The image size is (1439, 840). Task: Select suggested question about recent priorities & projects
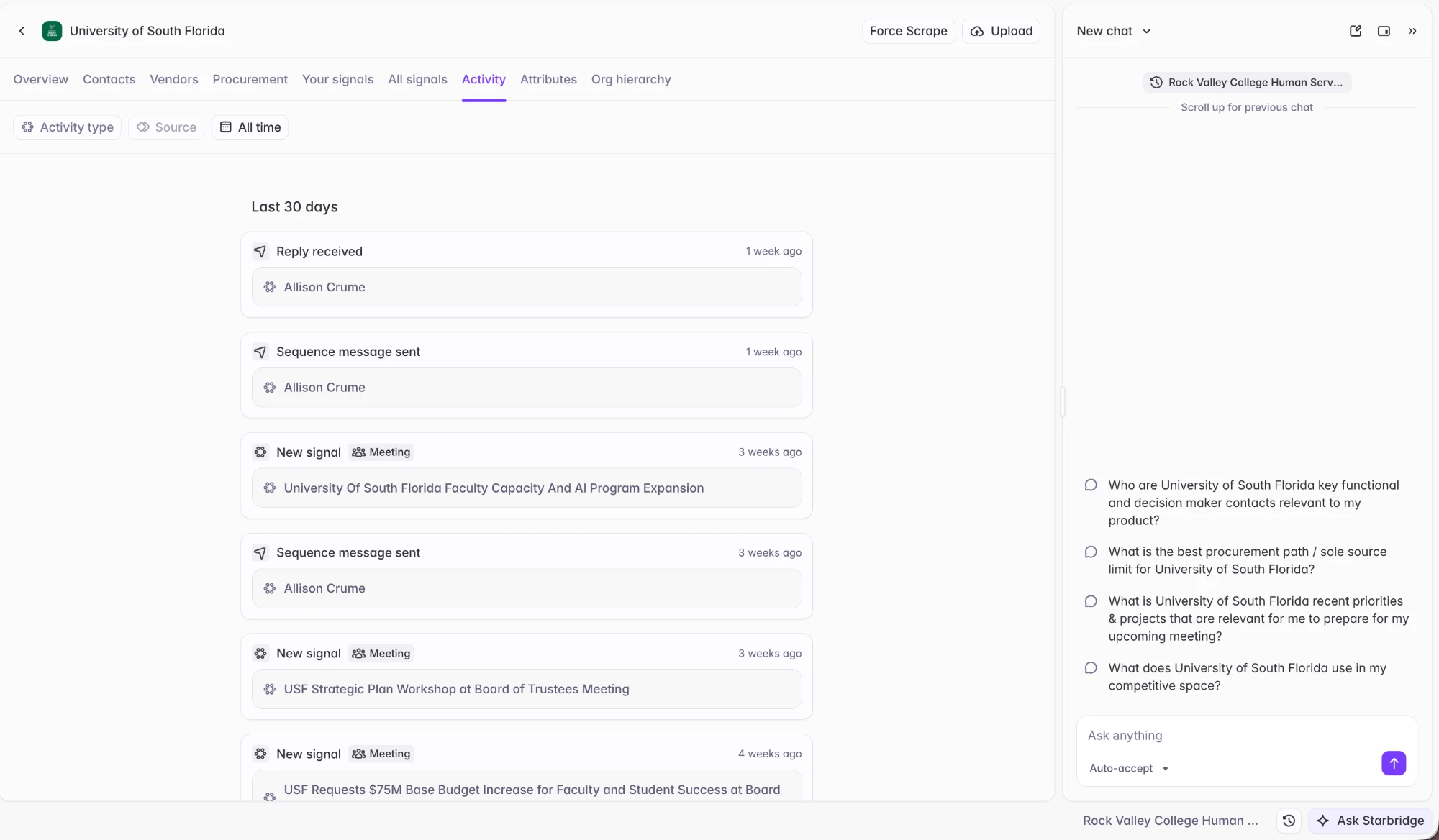[x=1246, y=618]
